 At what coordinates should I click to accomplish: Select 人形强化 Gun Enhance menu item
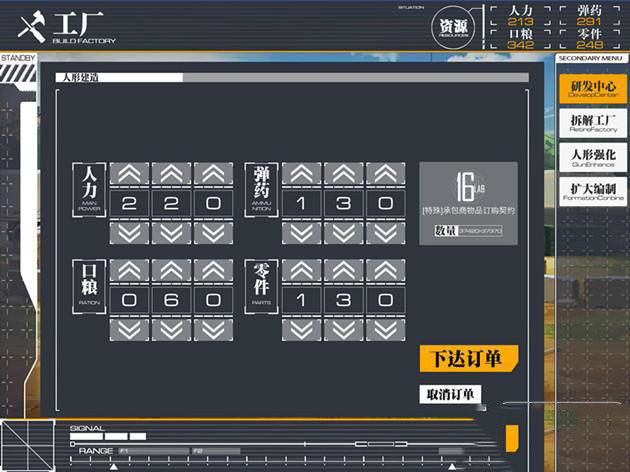[592, 157]
